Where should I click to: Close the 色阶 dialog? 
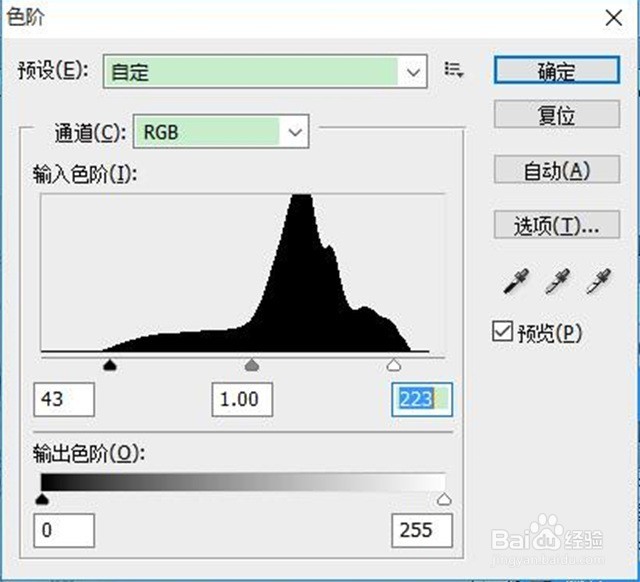click(613, 18)
